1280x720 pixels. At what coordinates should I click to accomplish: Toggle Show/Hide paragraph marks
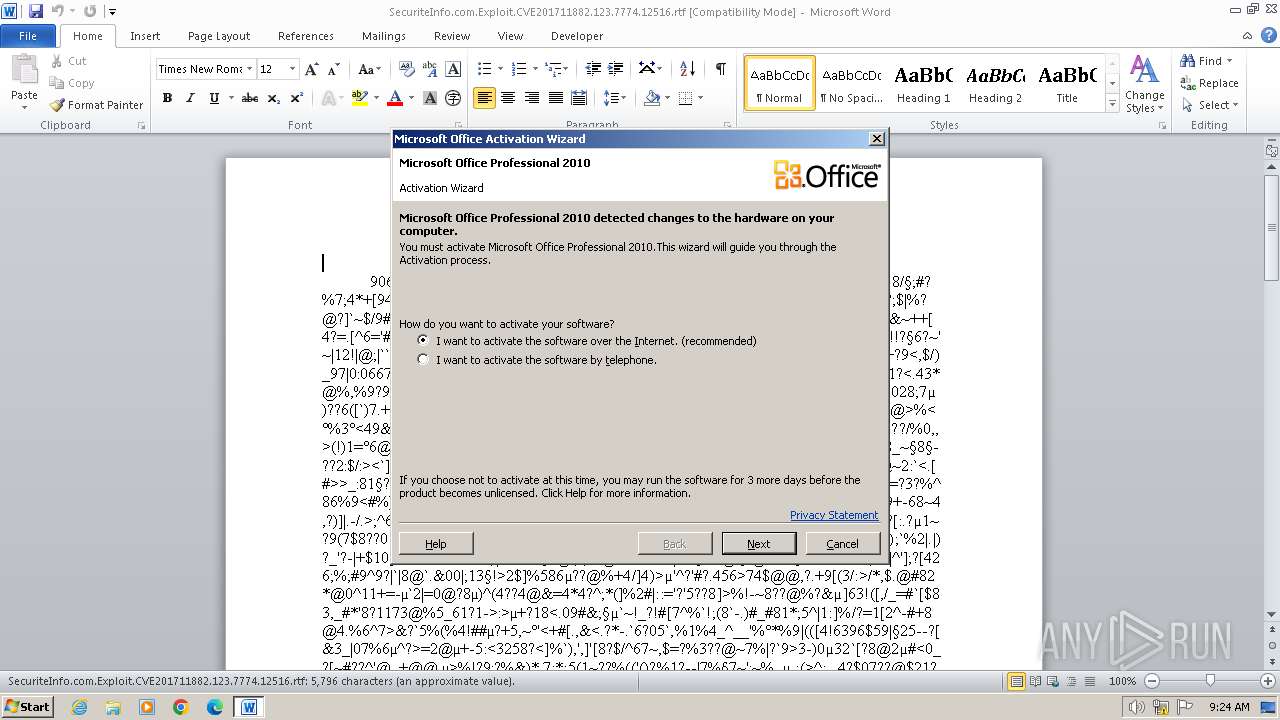pyautogui.click(x=720, y=69)
